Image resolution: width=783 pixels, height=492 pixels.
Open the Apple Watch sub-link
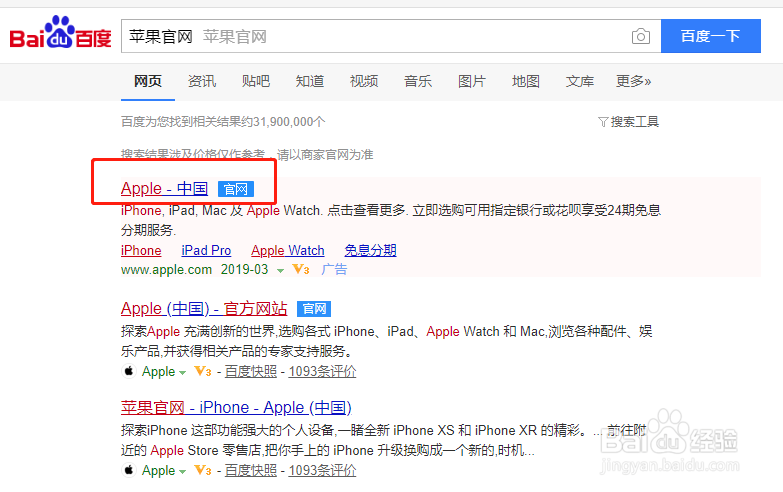(288, 250)
